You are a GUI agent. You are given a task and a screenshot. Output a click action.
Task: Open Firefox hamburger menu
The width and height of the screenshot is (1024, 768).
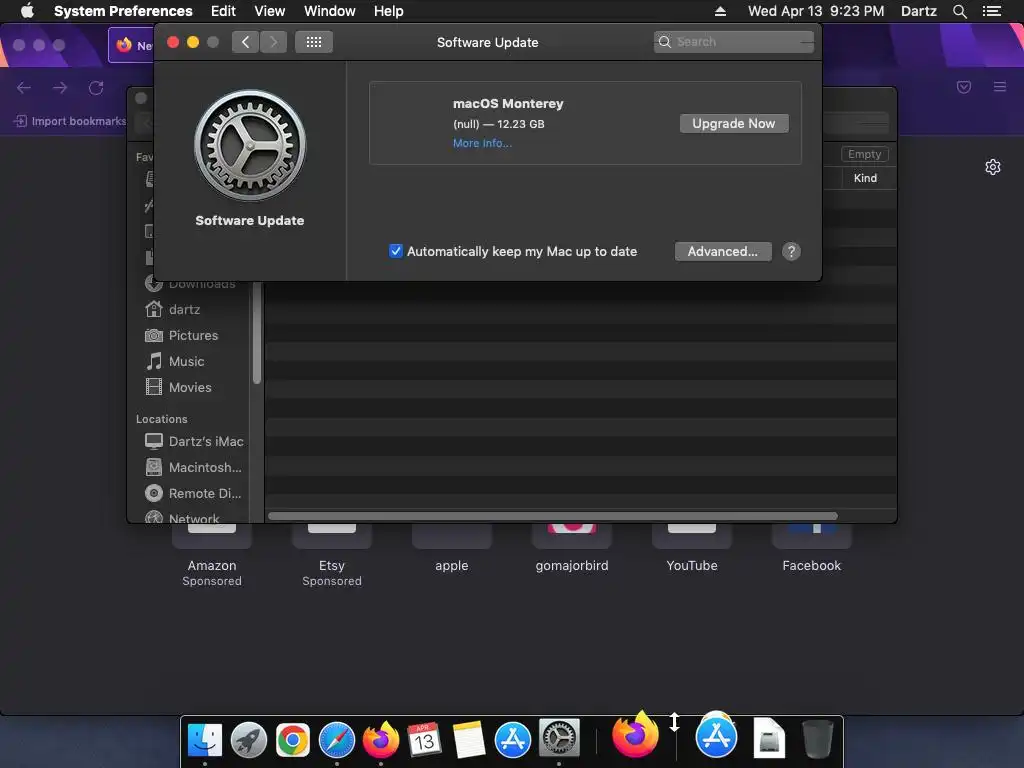pos(999,87)
